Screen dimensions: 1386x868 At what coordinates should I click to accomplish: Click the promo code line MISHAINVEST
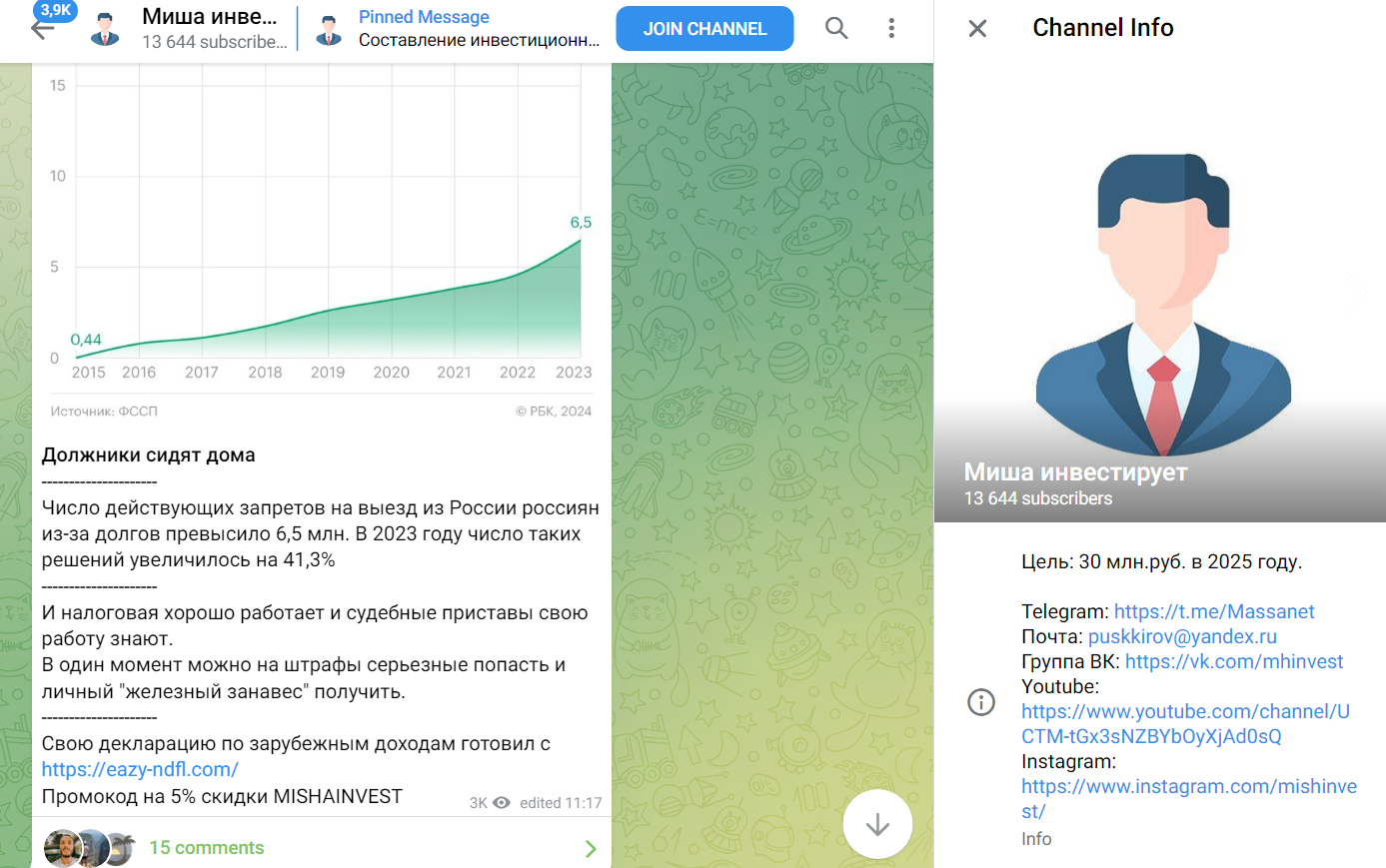click(x=222, y=796)
